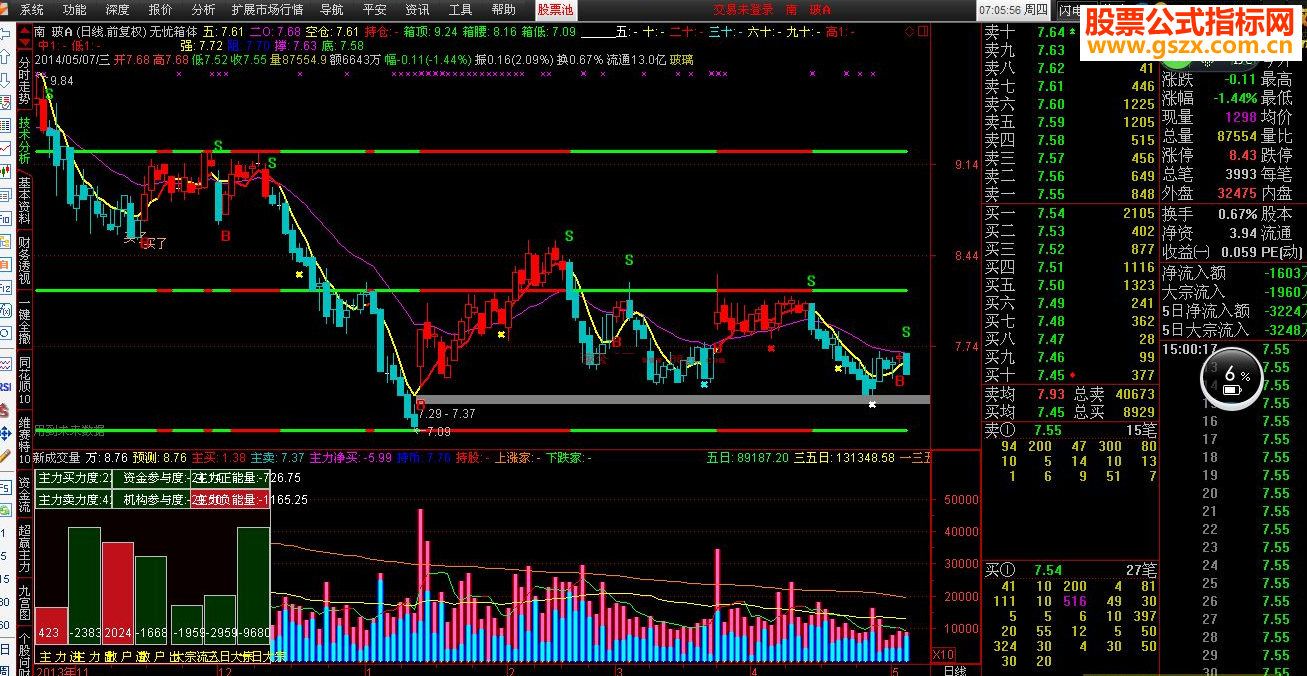Select the 买一 7.54 order book row
The height and width of the screenshot is (676, 1307).
[x=1069, y=213]
